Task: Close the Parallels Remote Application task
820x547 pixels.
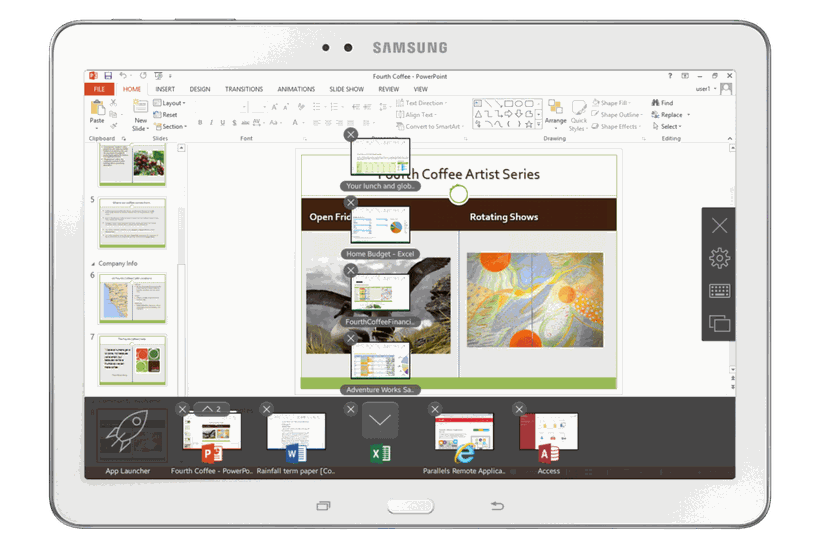Action: (x=435, y=409)
